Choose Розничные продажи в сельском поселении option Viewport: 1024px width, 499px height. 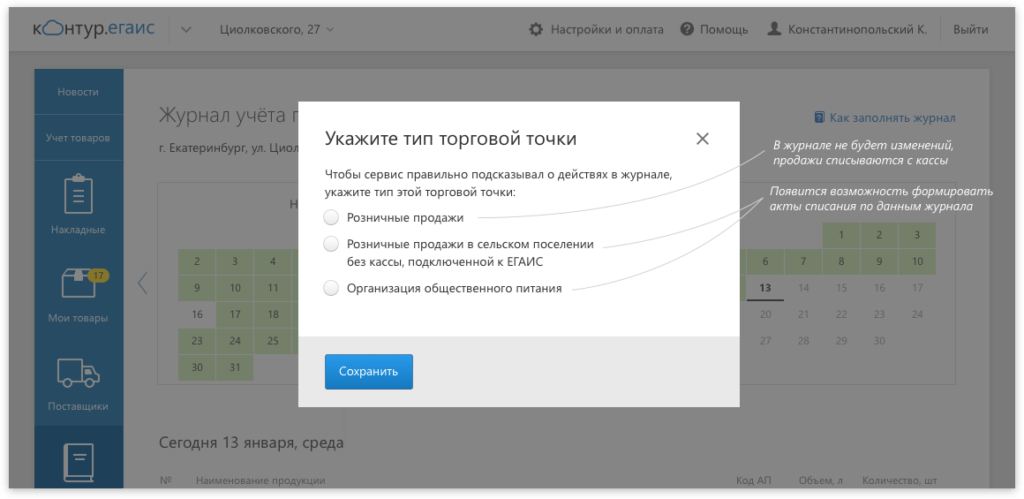[x=332, y=245]
